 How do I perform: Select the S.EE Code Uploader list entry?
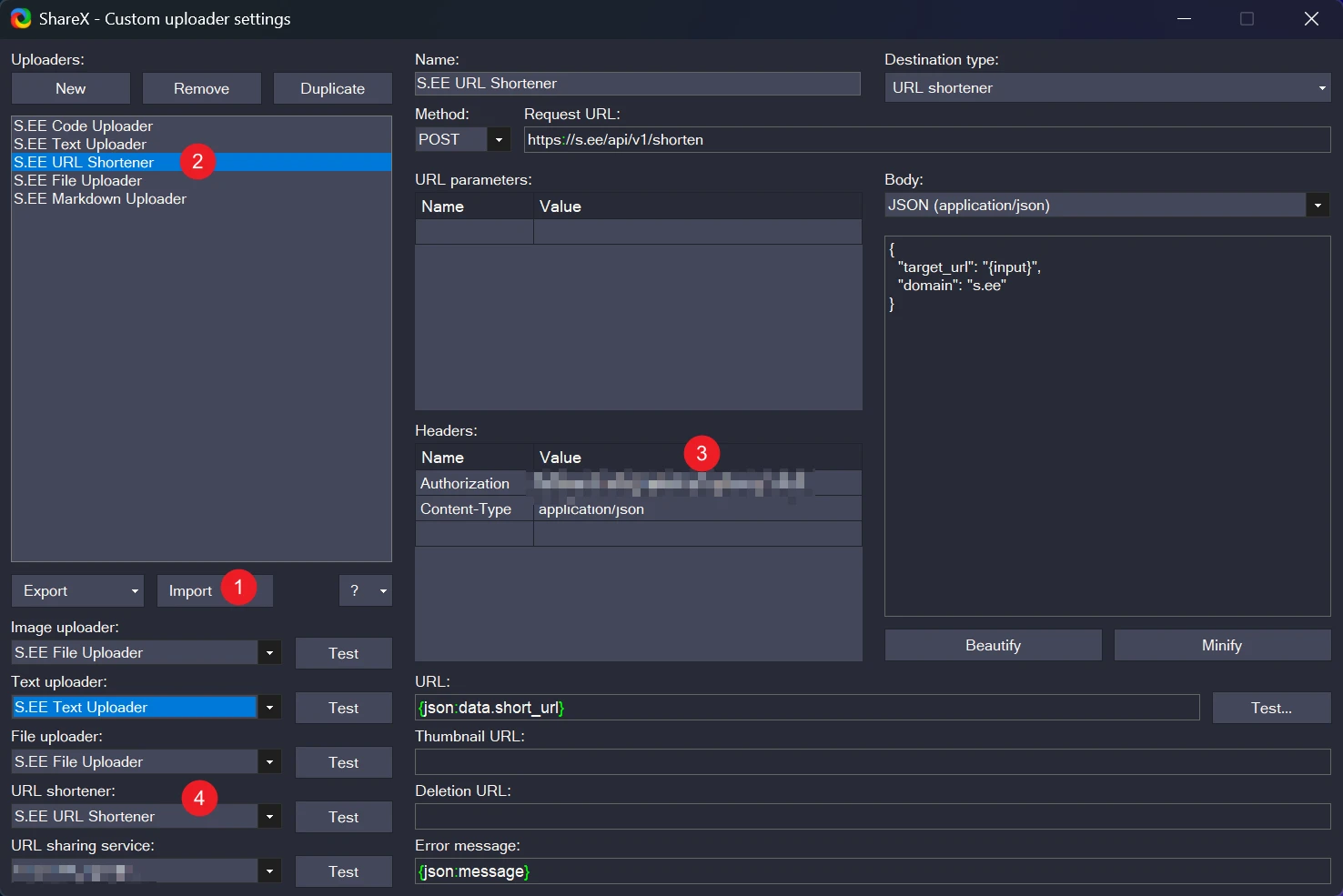[82, 126]
